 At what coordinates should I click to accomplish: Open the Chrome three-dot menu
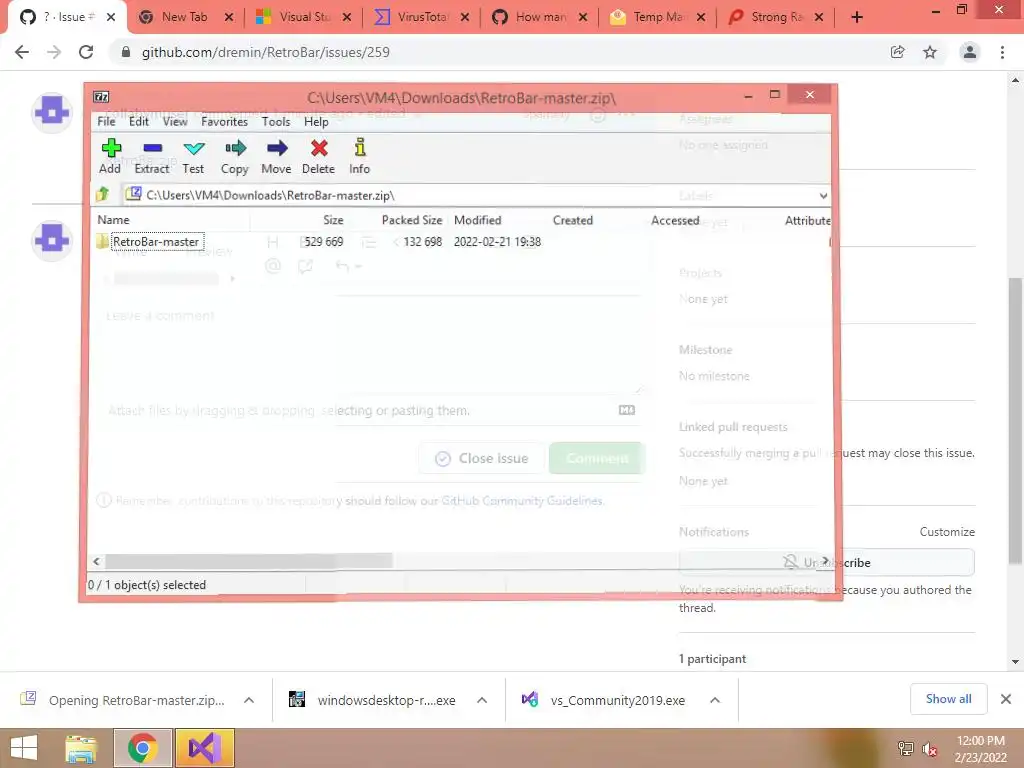(1002, 52)
